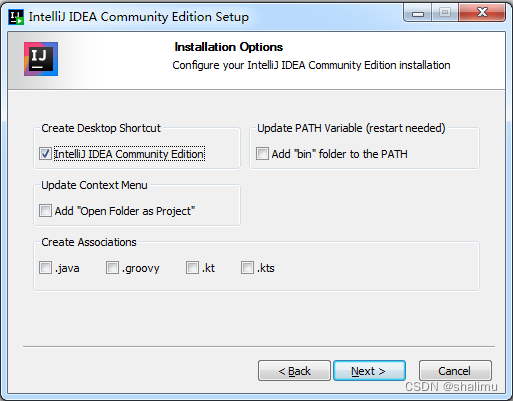
Task: Tick the .kt association checkbox
Action: (x=192, y=268)
